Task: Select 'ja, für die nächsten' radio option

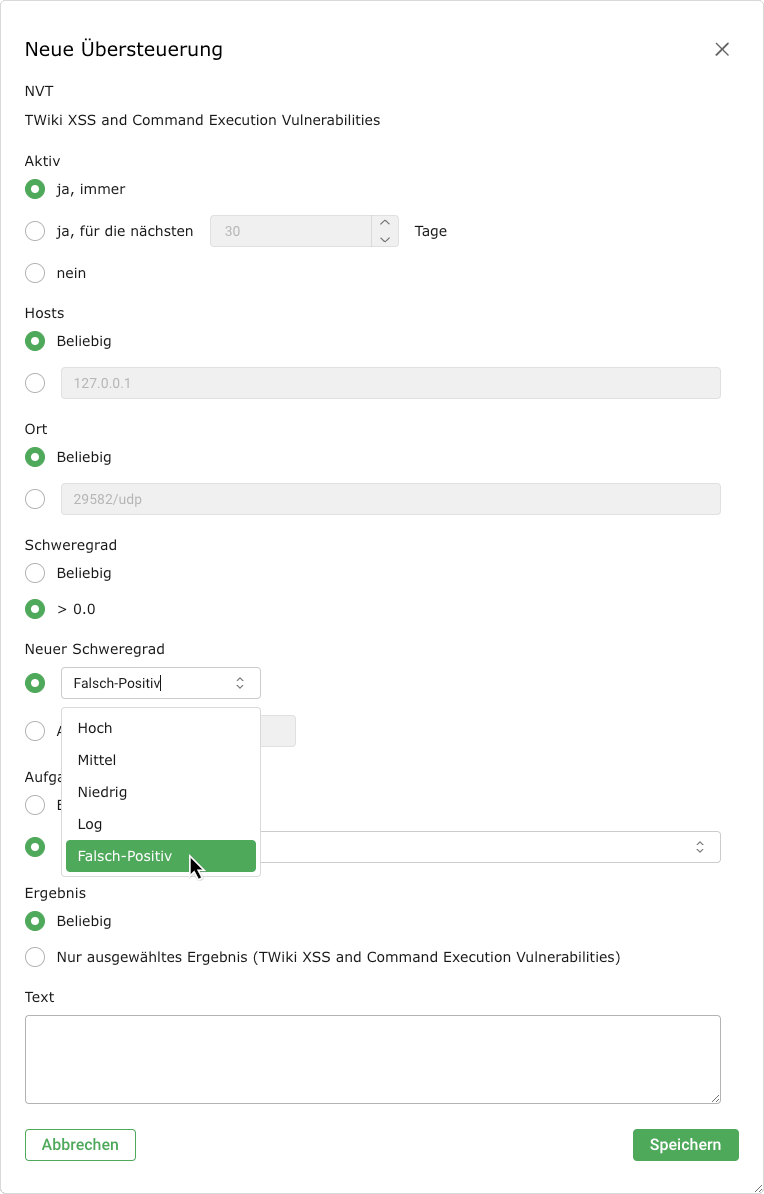Action: coord(35,231)
